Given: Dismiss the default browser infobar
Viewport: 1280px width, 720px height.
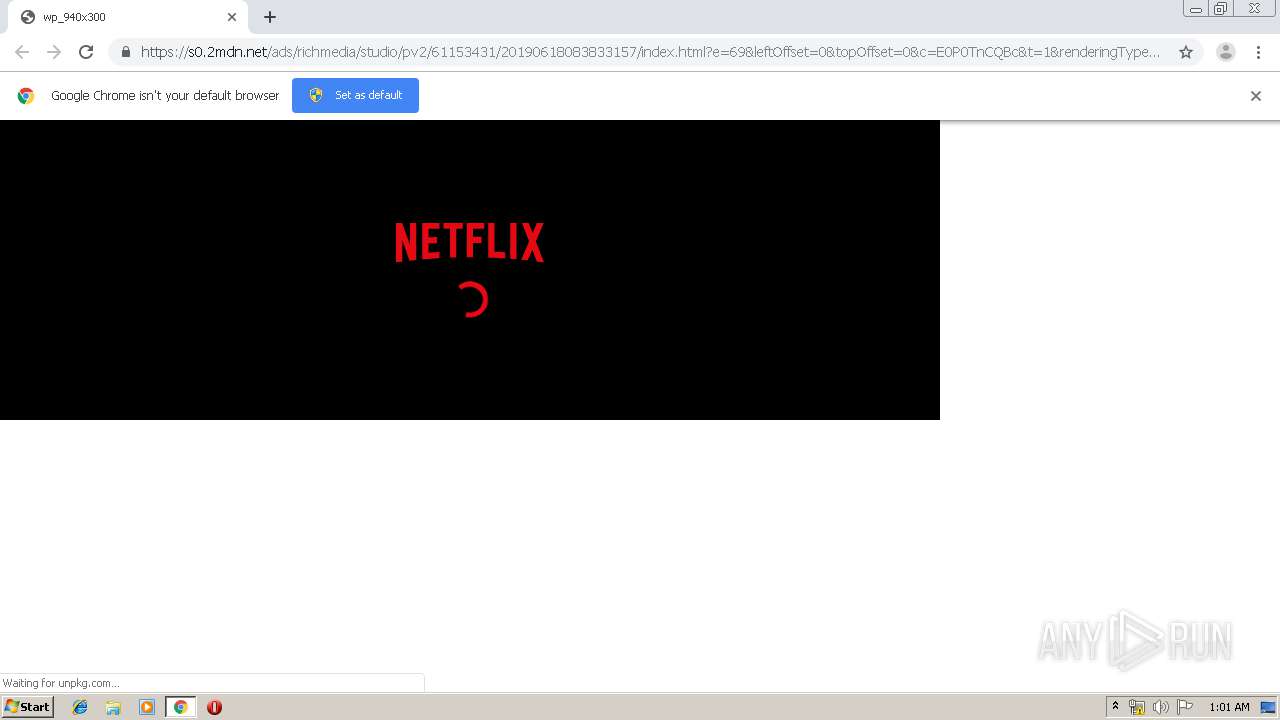Looking at the screenshot, I should [1256, 96].
